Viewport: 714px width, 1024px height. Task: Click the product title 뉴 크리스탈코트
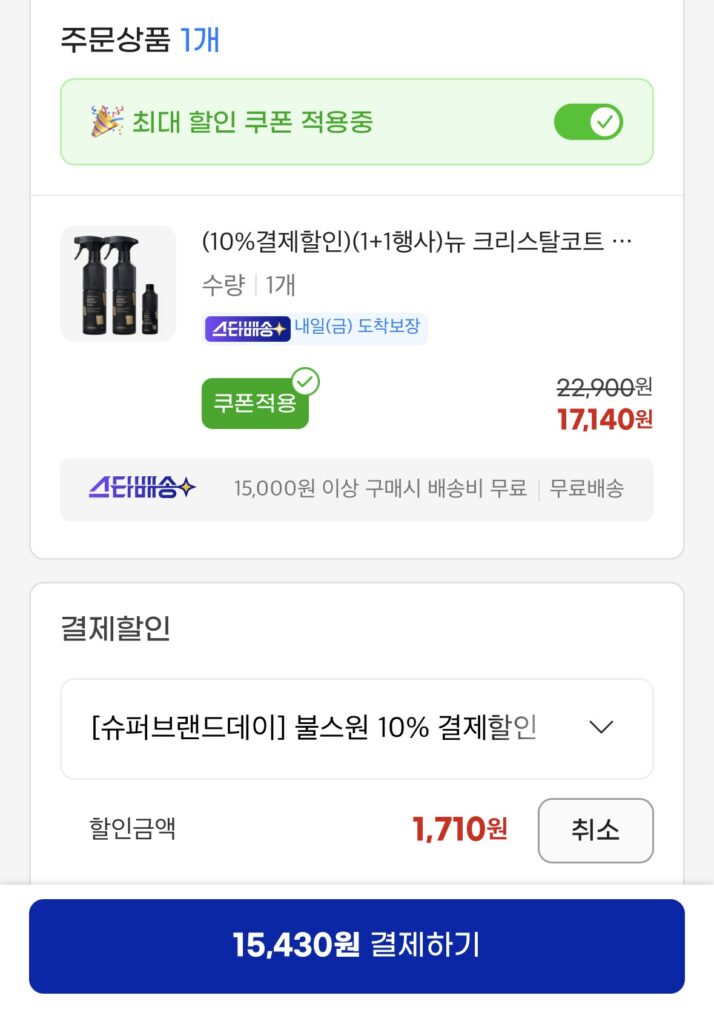click(x=420, y=240)
